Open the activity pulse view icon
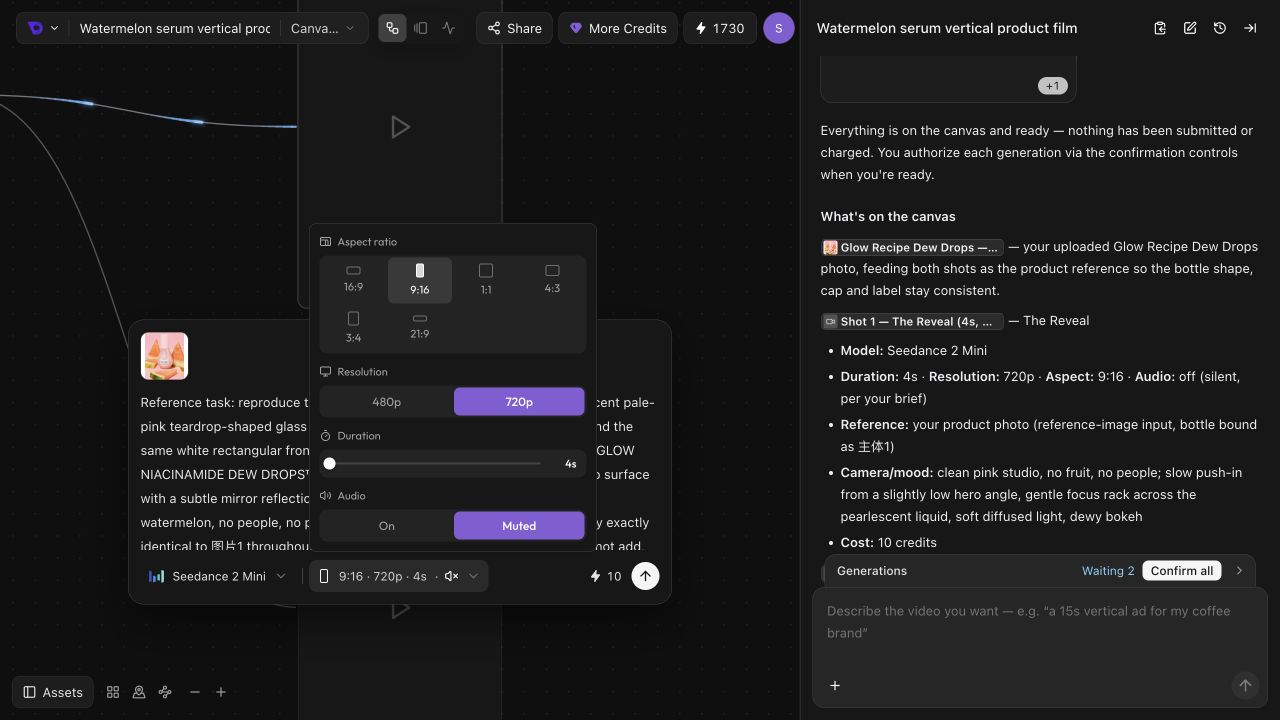Screen dimensions: 1280x720 (x=449, y=28)
